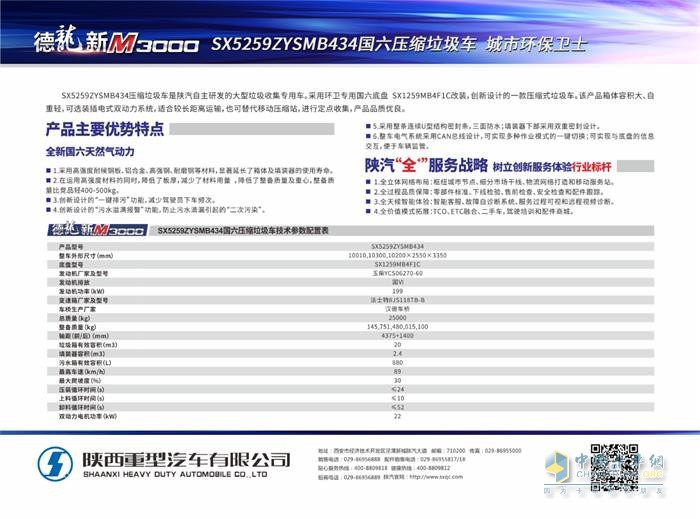Click the total mass value 25000
Viewport: 700px width, 519px height.
pyautogui.click(x=397, y=318)
